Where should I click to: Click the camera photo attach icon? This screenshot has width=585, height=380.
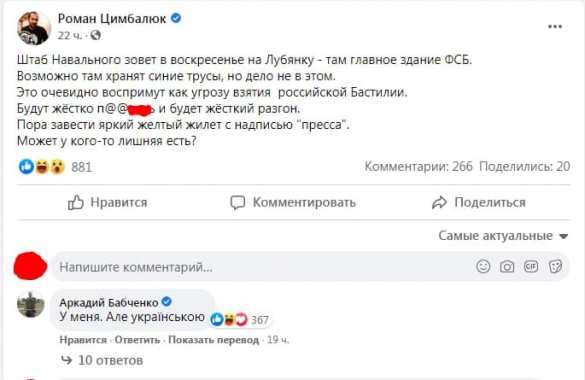(507, 267)
